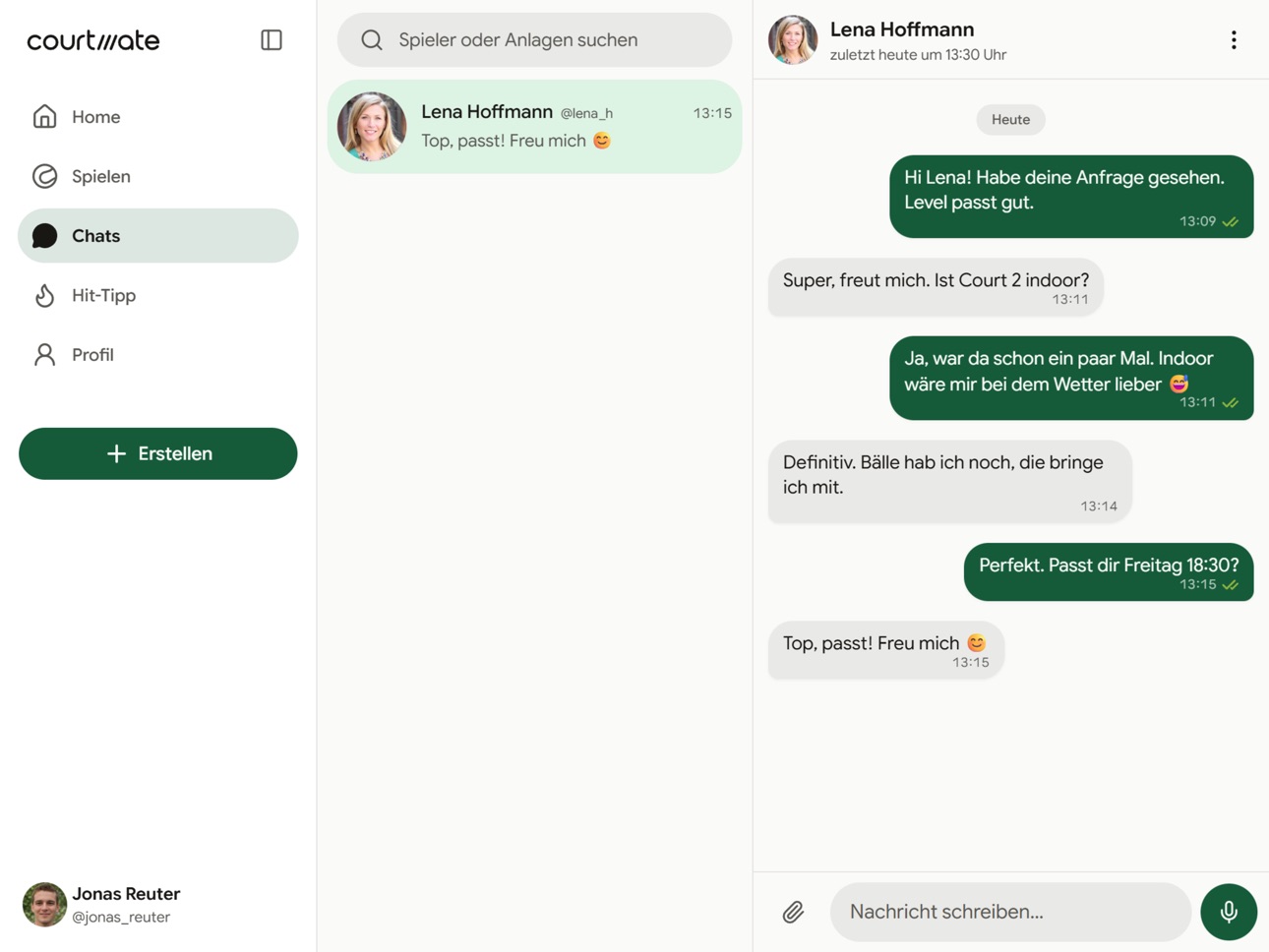Click the courtmate logo
Screen dimensions: 1269x952
point(93,40)
